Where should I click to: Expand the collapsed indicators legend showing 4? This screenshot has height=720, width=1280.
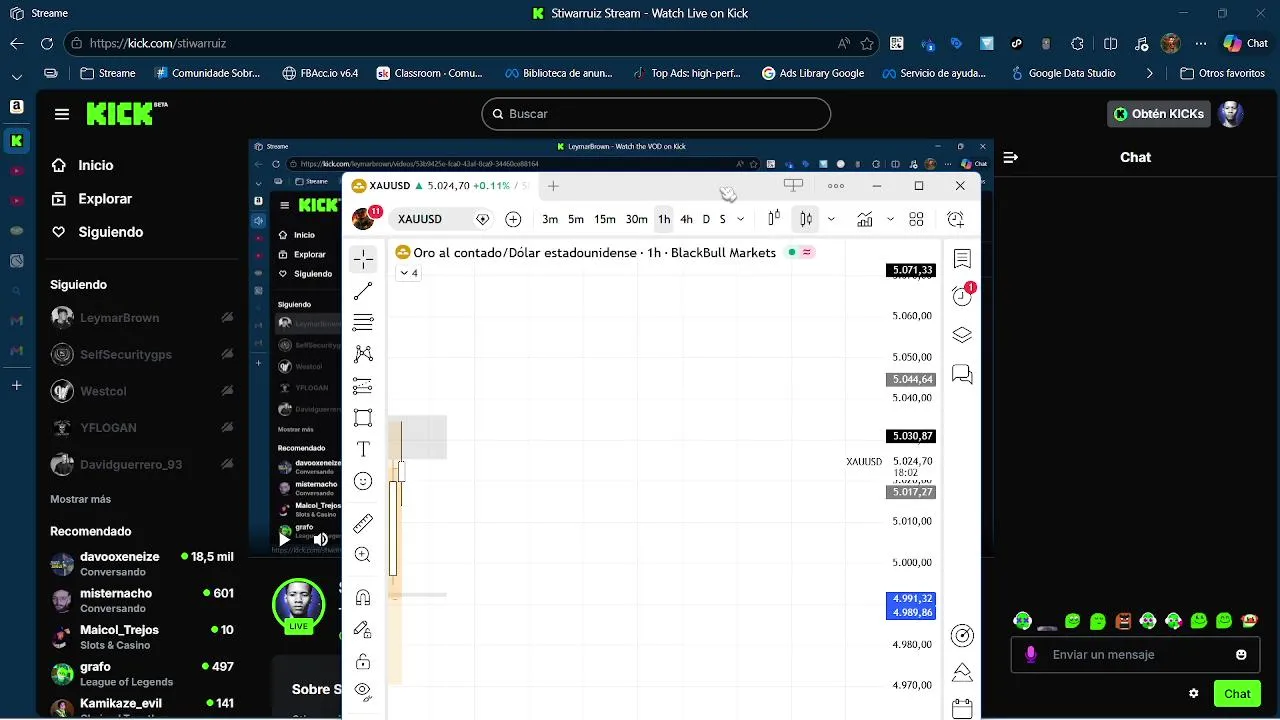pos(409,273)
